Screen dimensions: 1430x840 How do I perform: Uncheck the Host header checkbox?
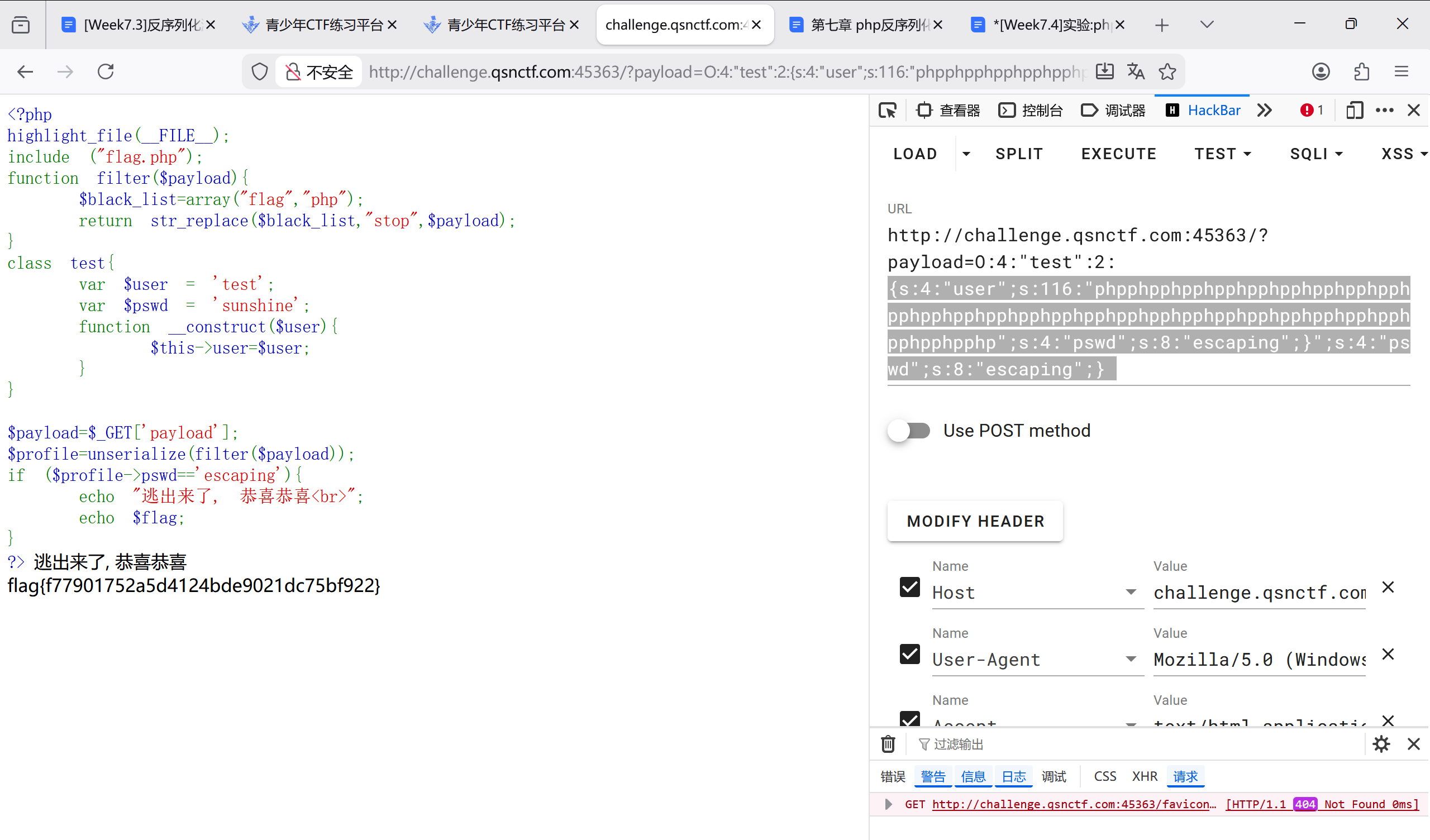[x=909, y=587]
